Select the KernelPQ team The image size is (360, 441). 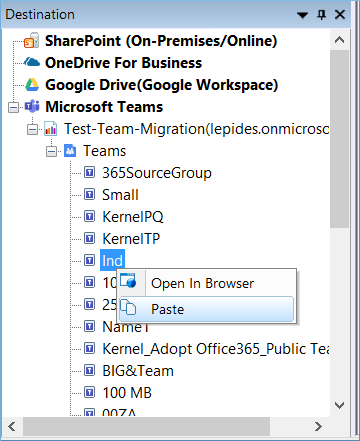click(x=133, y=217)
